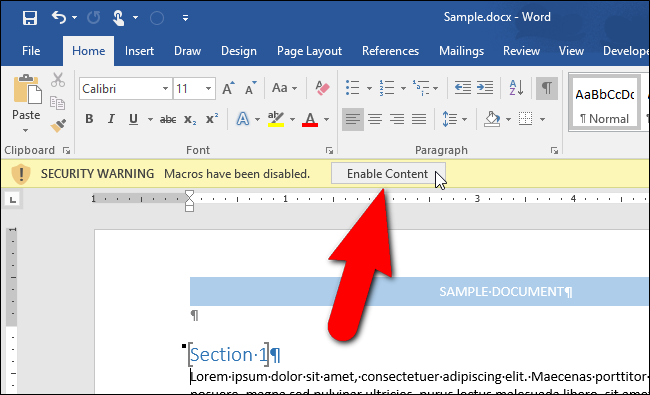Copy selection with the Copy icon
This screenshot has width=650, height=395.
(x=57, y=102)
